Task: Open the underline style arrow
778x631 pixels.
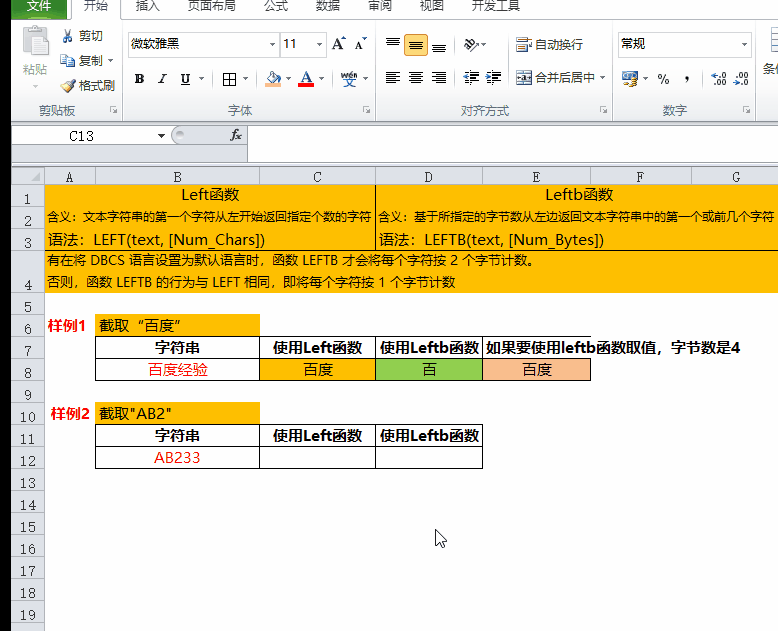Action: (201, 78)
